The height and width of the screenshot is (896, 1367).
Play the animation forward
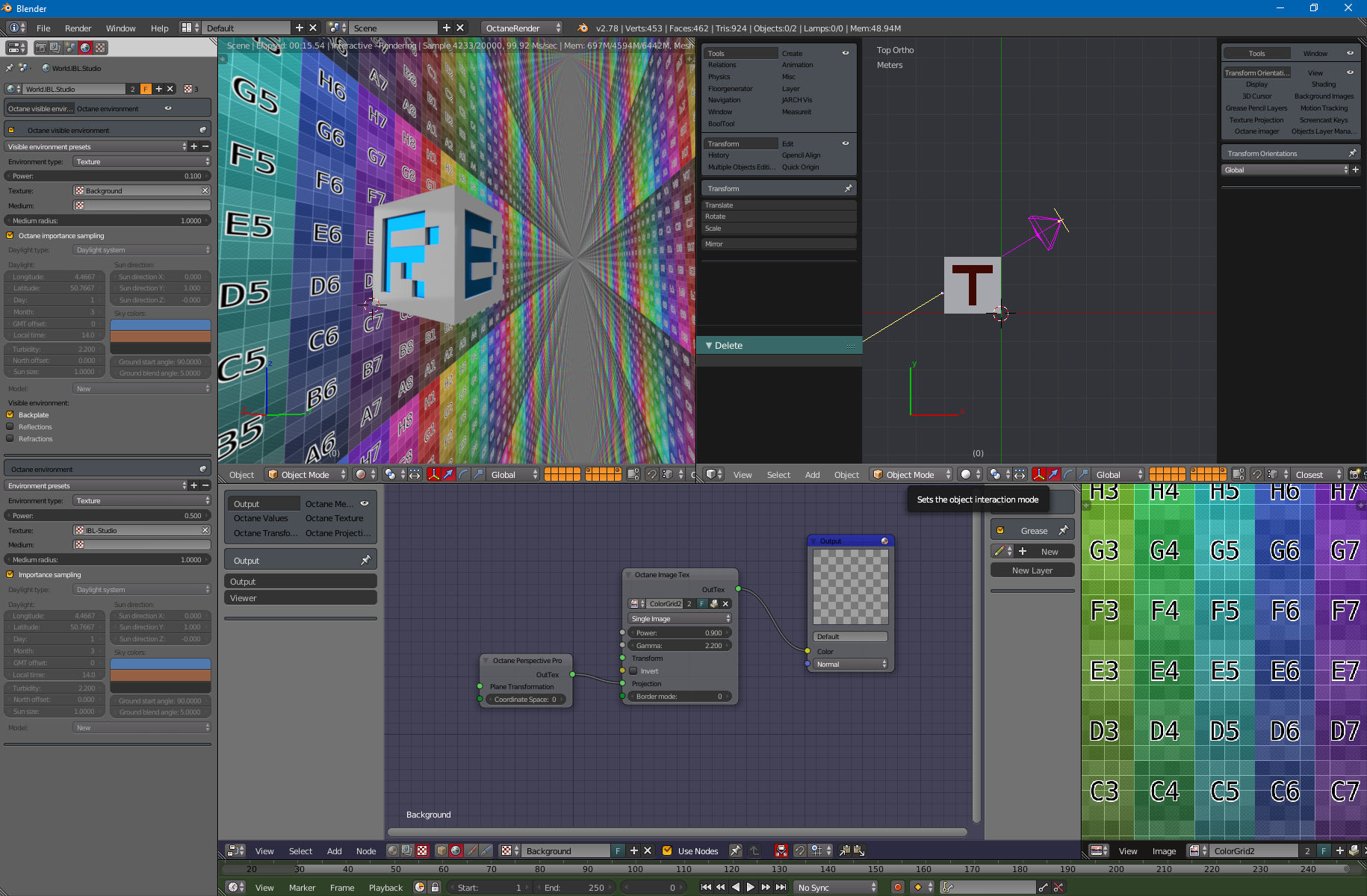(x=751, y=887)
